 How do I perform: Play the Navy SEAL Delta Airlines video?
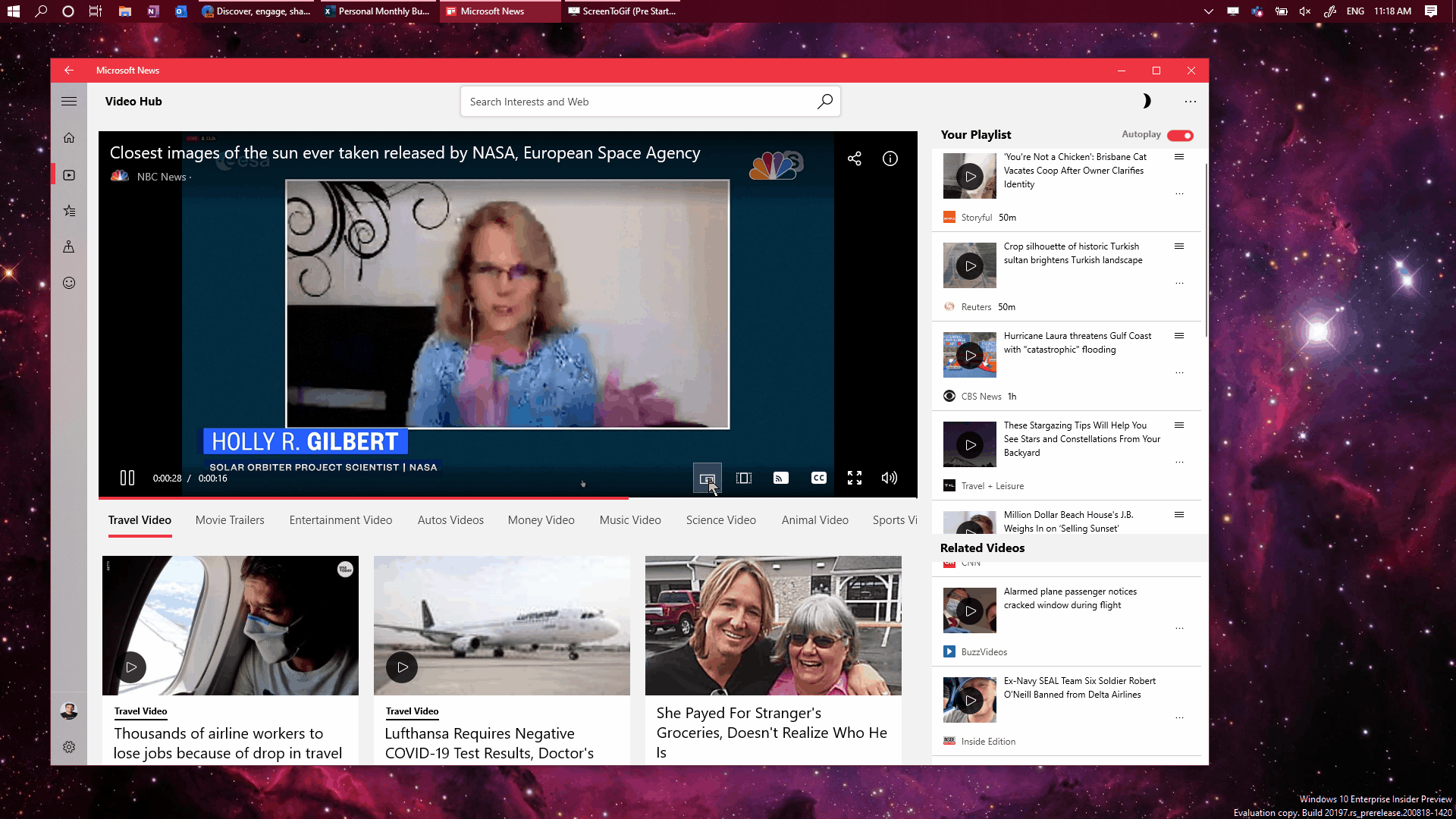pyautogui.click(x=970, y=701)
